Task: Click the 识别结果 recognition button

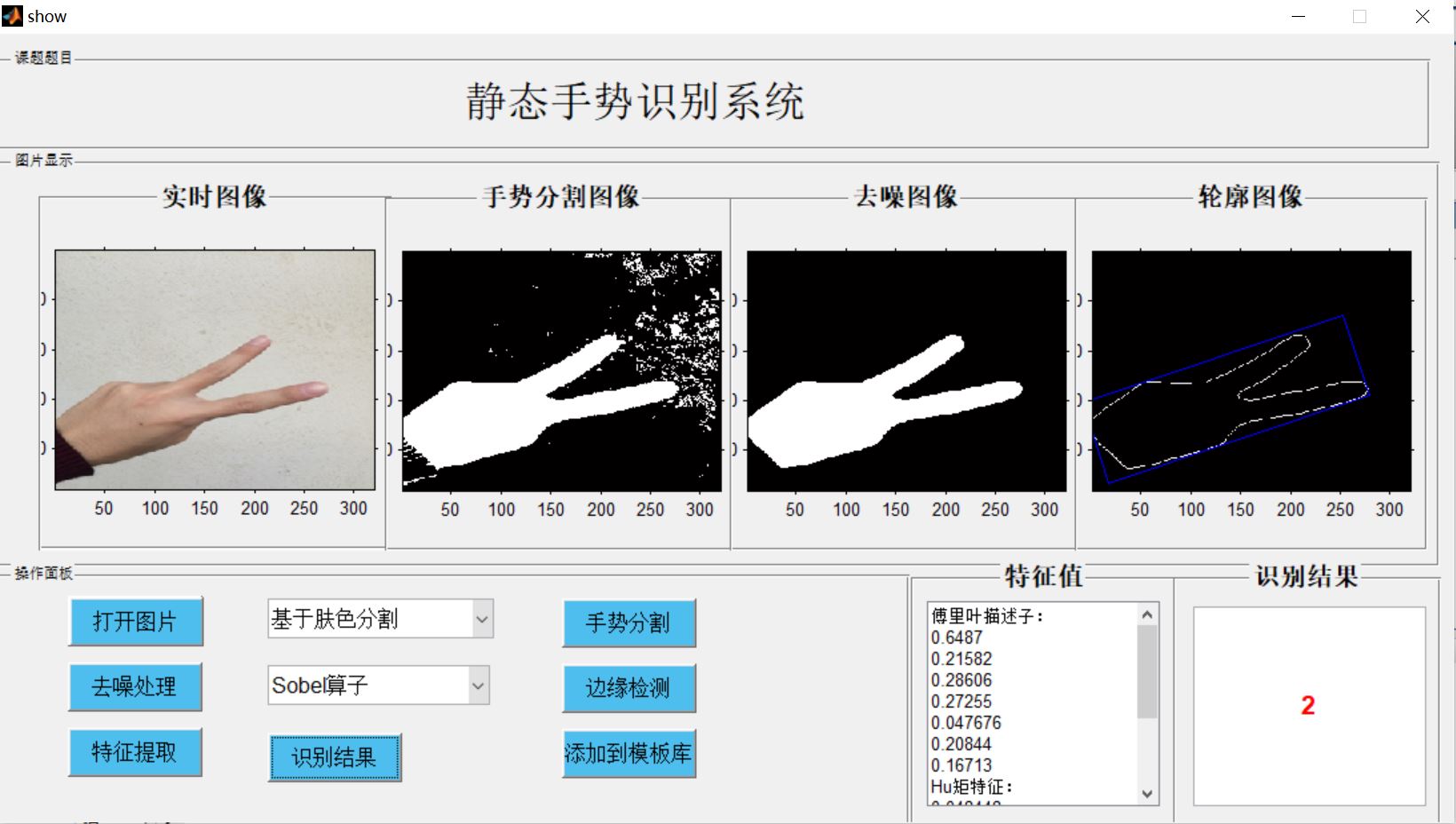Action: tap(333, 757)
